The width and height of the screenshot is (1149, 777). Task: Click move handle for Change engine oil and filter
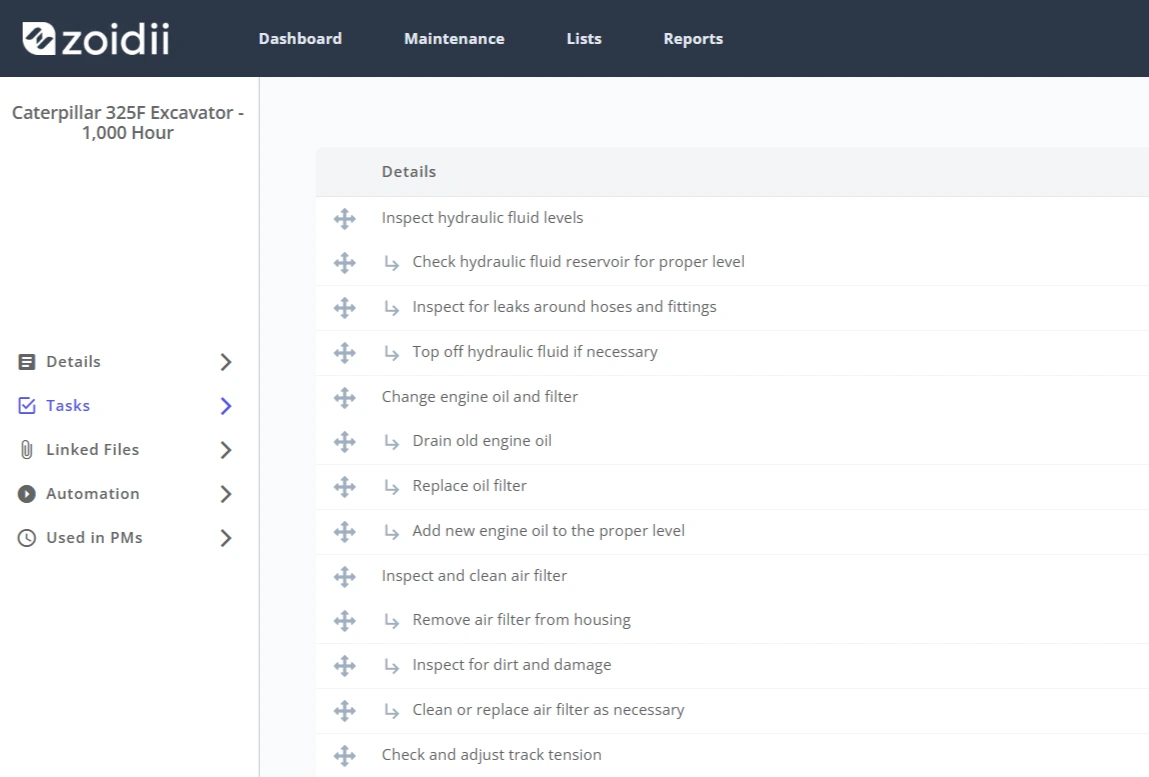tap(344, 397)
